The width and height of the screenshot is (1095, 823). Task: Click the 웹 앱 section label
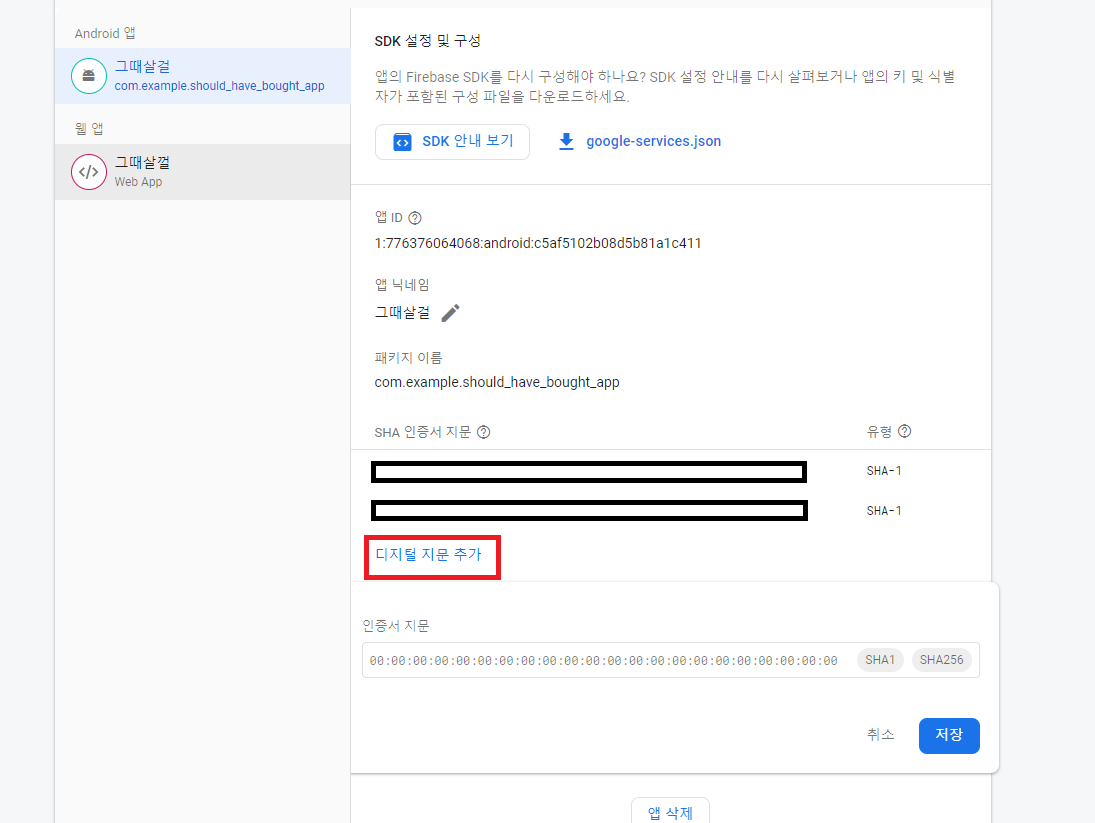coord(89,129)
